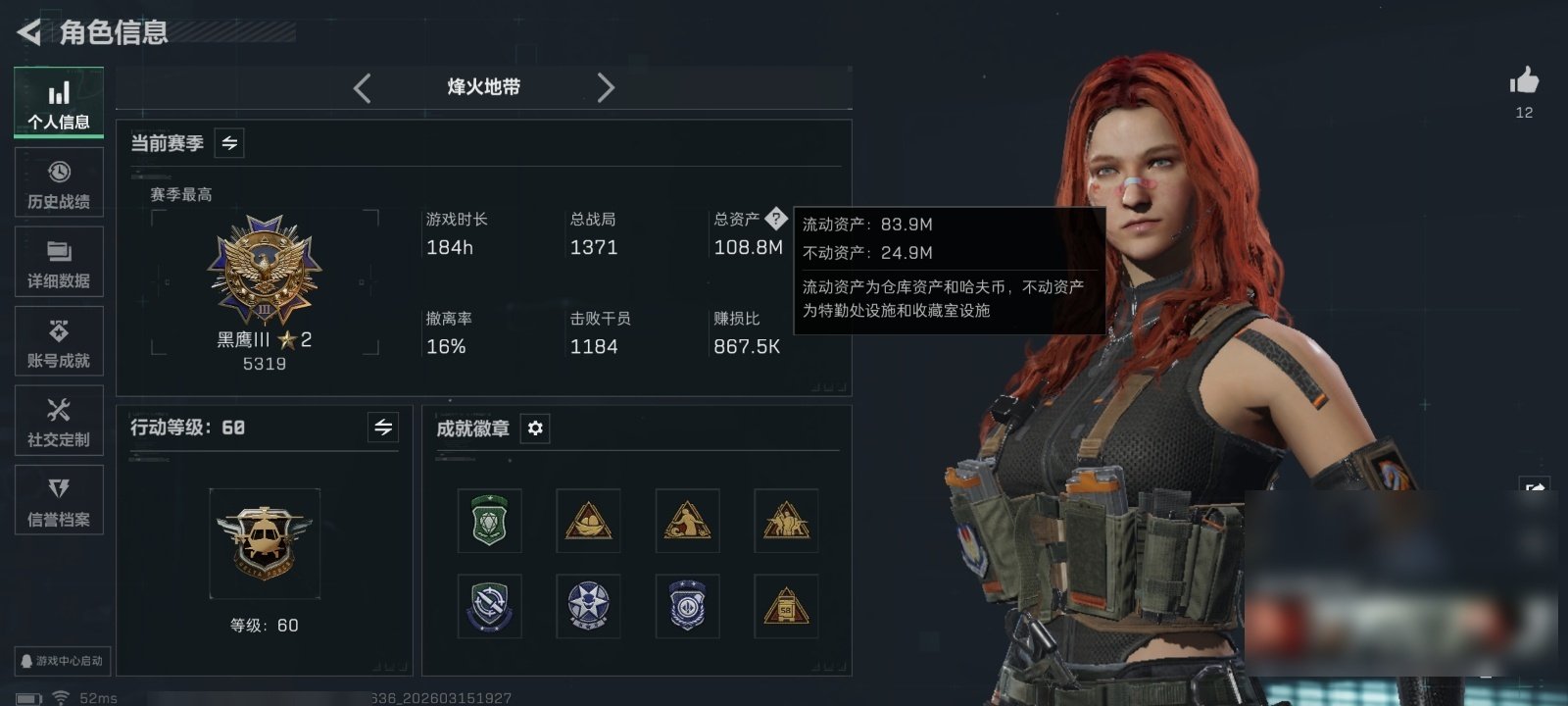Click the 总资产 question mark help icon
Image resolution: width=1568 pixels, height=706 pixels.
[x=776, y=218]
